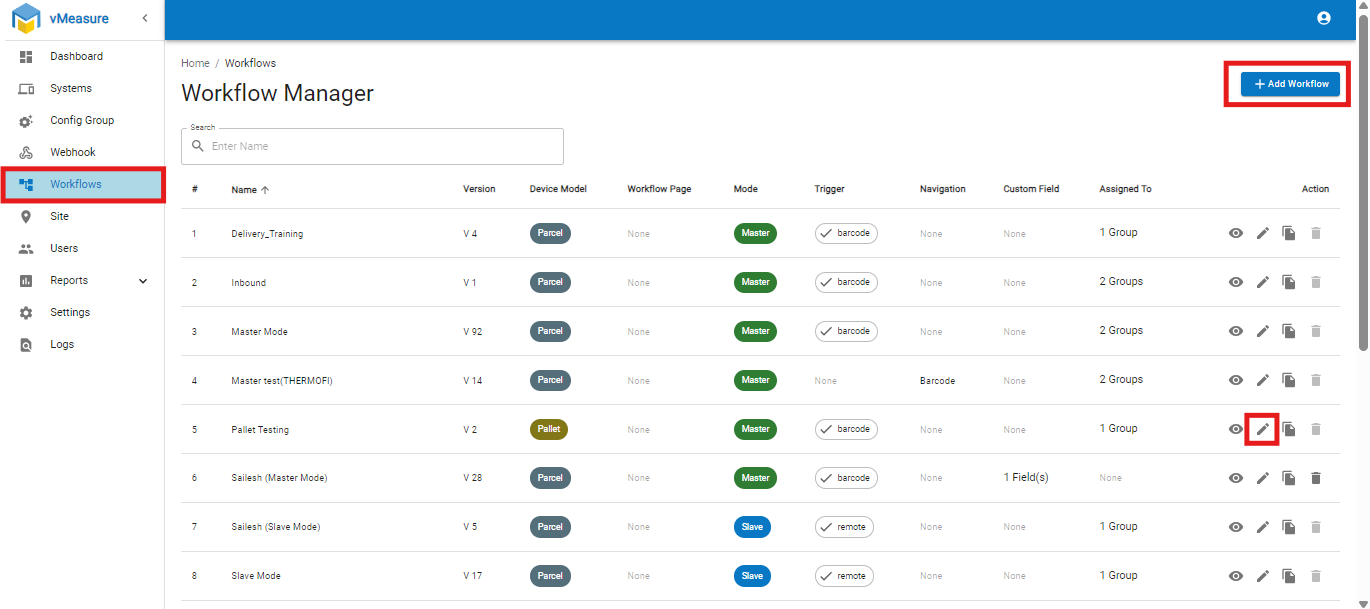Click the Inbound workflow name
The image size is (1370, 609).
[249, 283]
